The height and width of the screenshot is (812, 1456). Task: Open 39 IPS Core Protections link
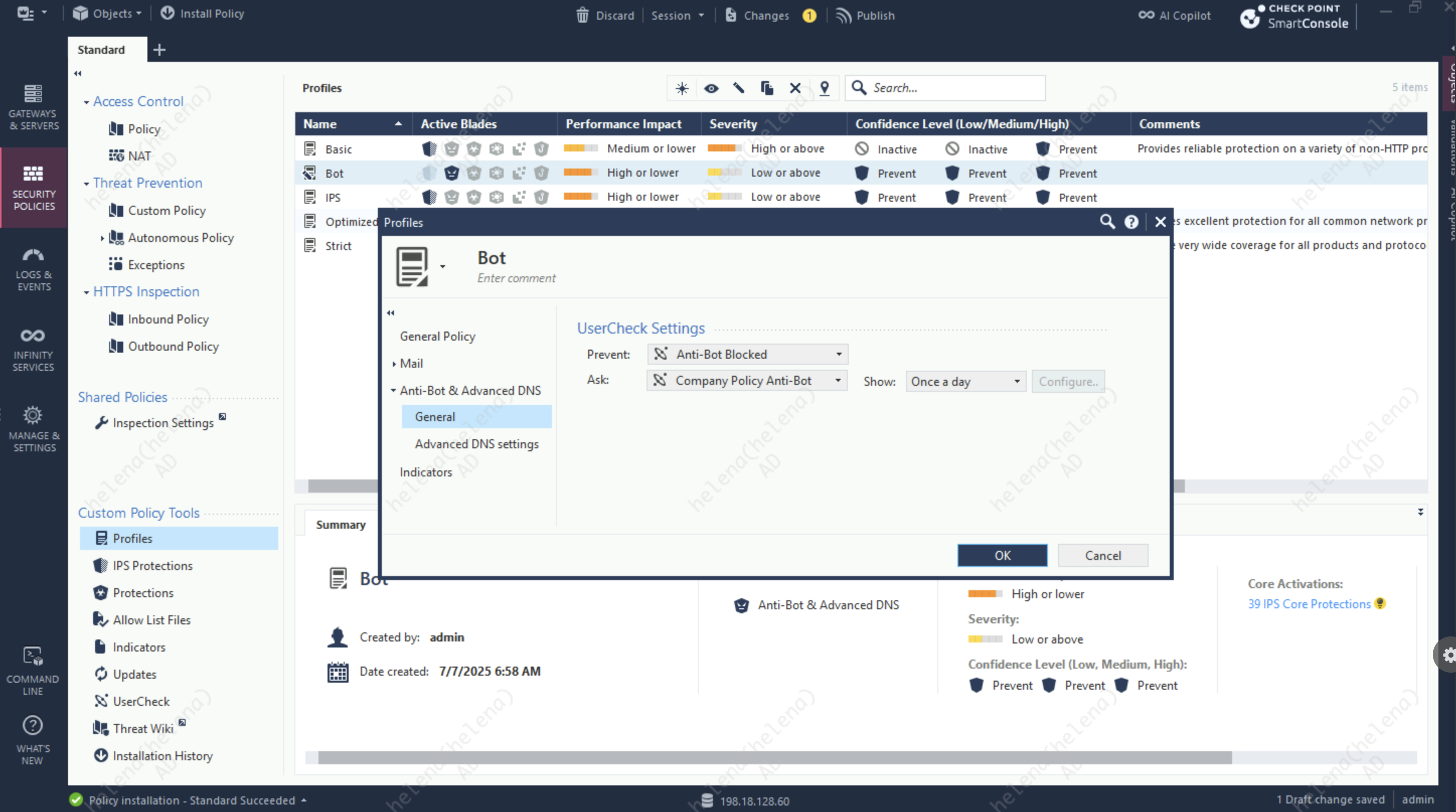pyautogui.click(x=1309, y=604)
